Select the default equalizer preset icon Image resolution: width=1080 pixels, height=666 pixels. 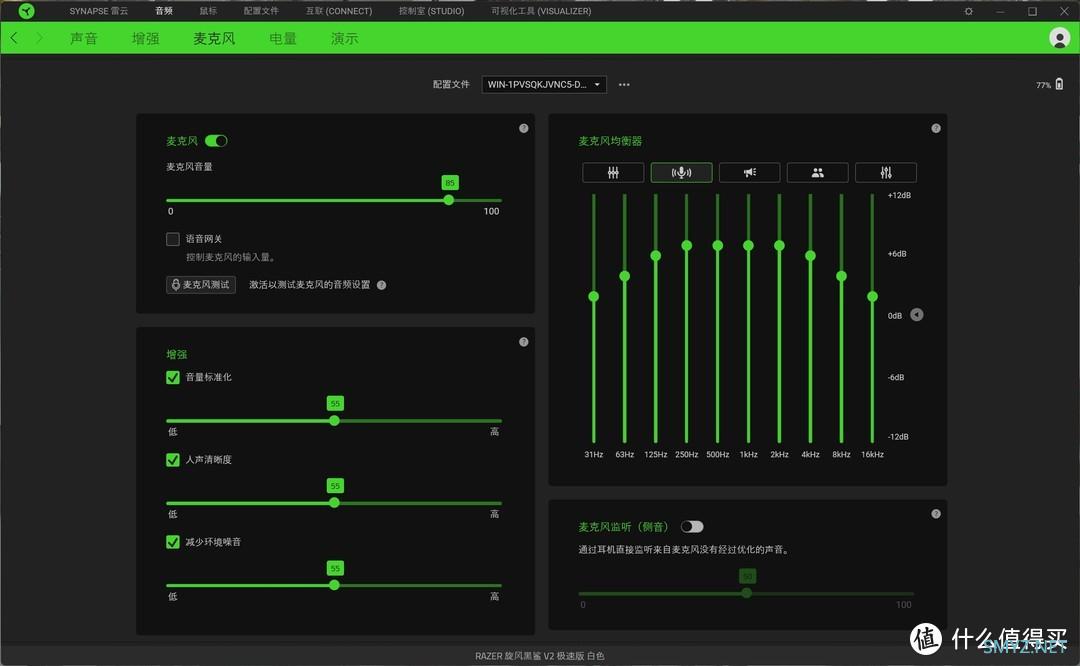coord(613,172)
